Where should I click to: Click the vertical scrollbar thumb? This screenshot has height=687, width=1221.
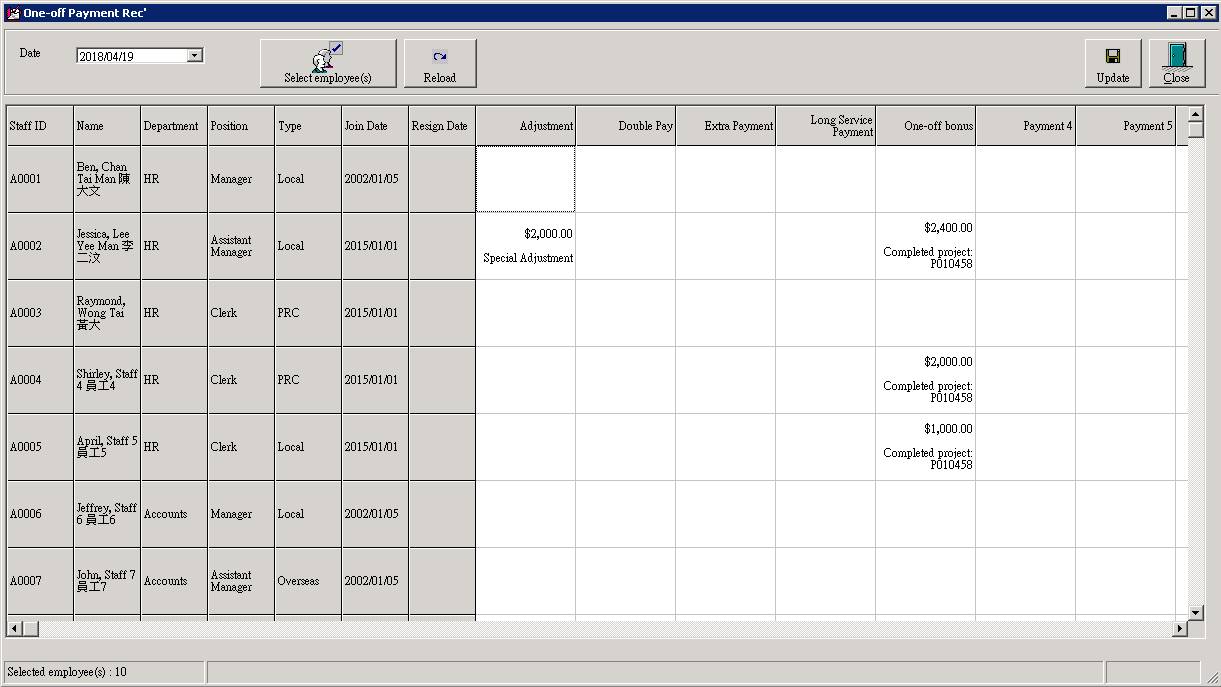(1195, 129)
